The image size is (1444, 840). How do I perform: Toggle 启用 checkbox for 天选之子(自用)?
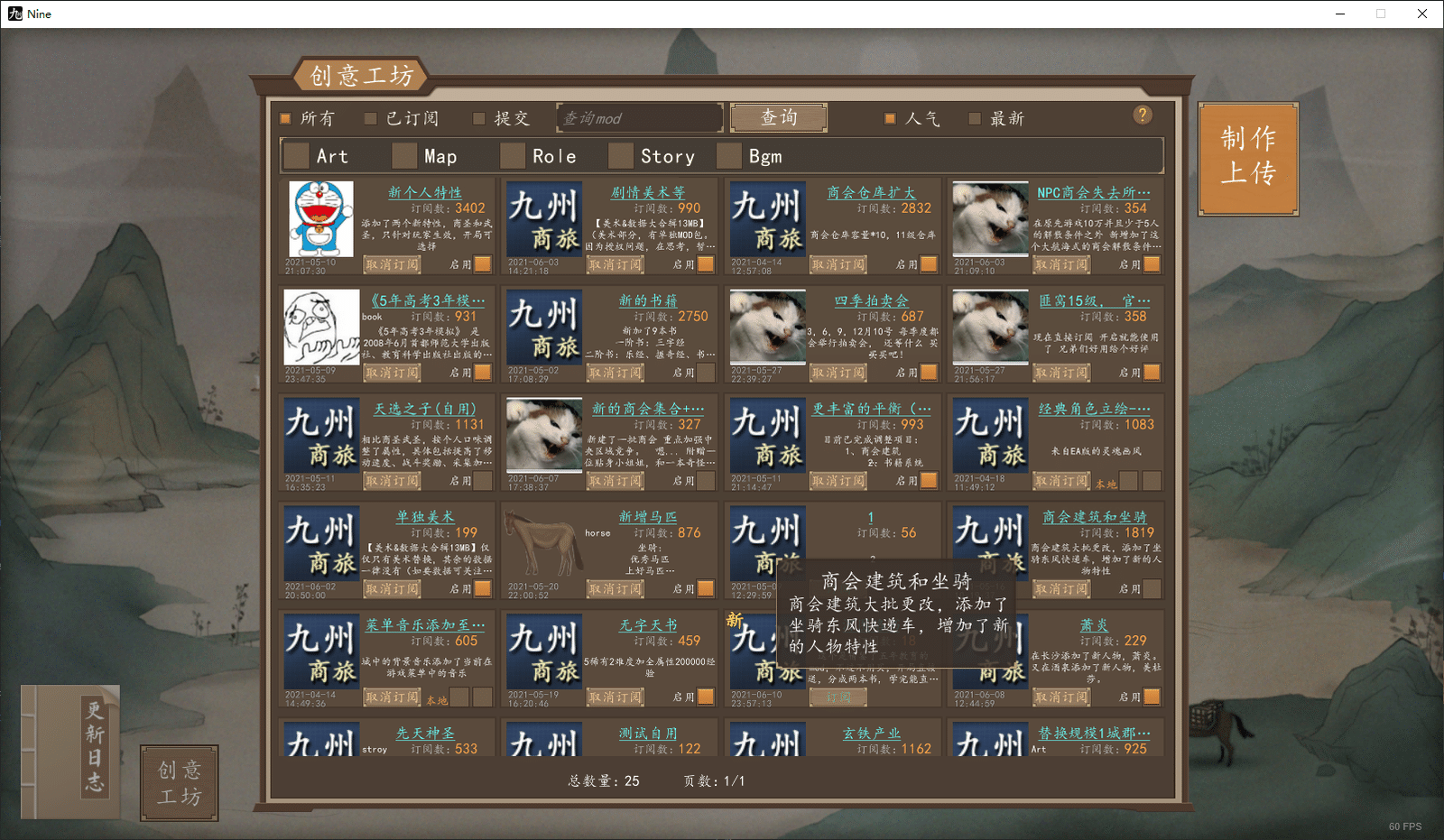pyautogui.click(x=483, y=481)
